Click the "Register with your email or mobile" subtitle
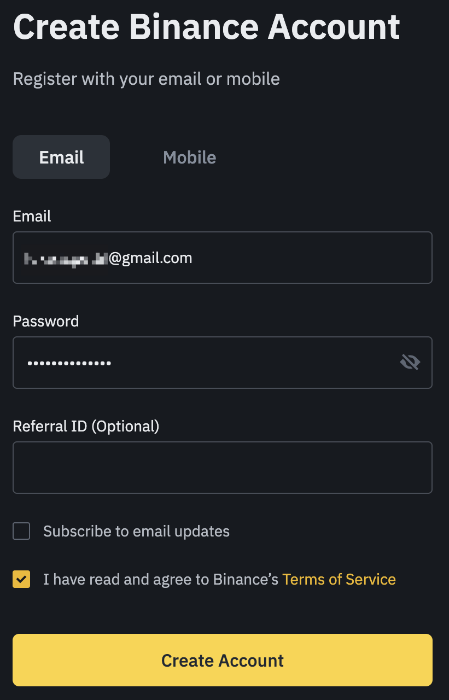The height and width of the screenshot is (700, 449). pyautogui.click(x=146, y=79)
